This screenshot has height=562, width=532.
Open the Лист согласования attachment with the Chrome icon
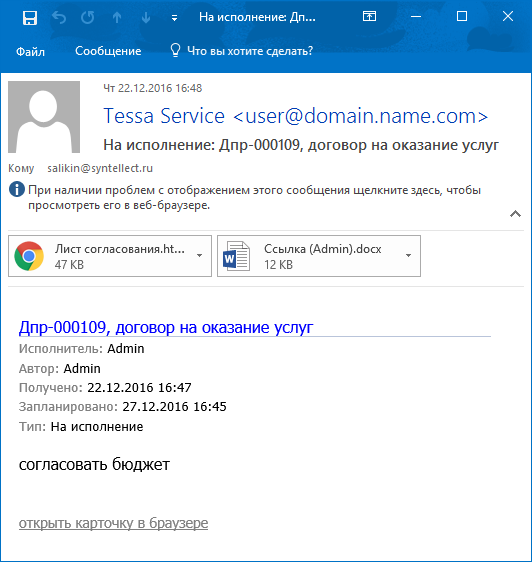[101, 256]
